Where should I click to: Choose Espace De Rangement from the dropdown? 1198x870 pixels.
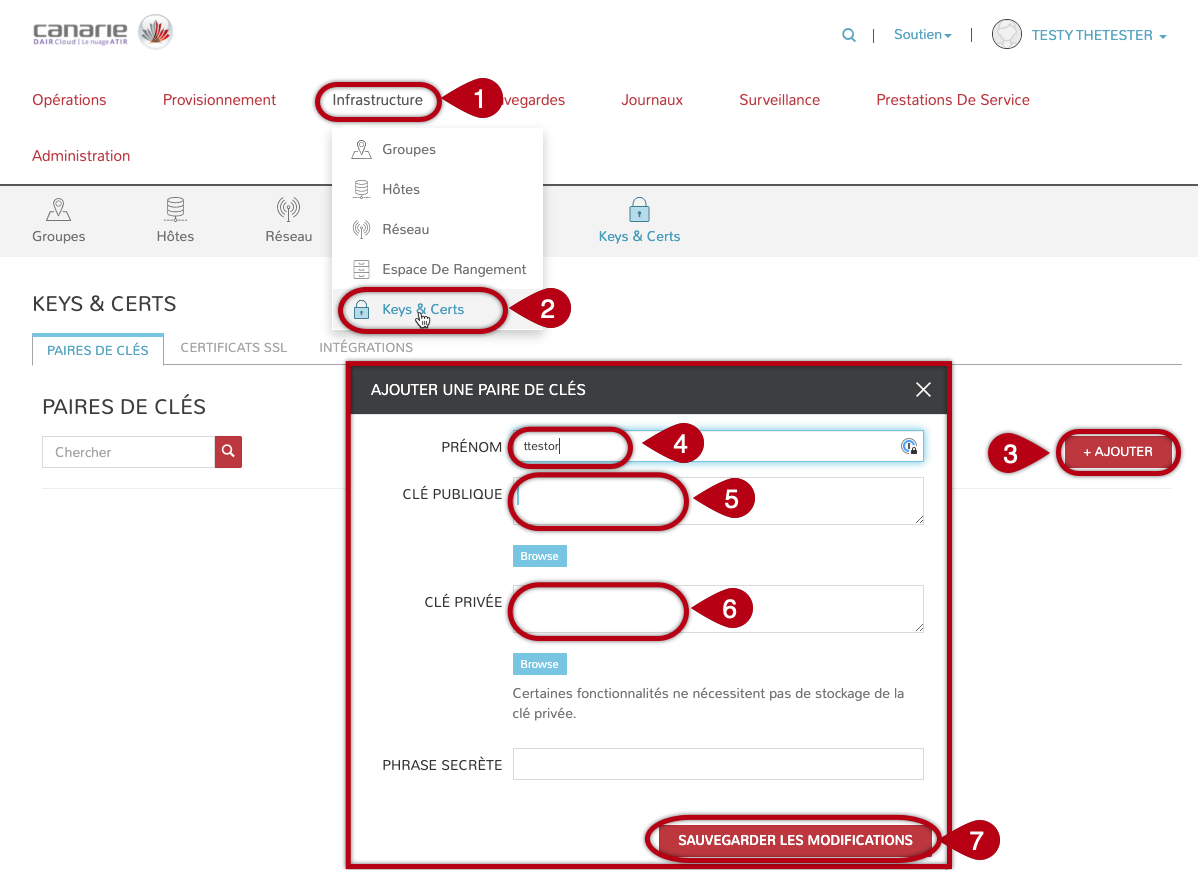(453, 269)
